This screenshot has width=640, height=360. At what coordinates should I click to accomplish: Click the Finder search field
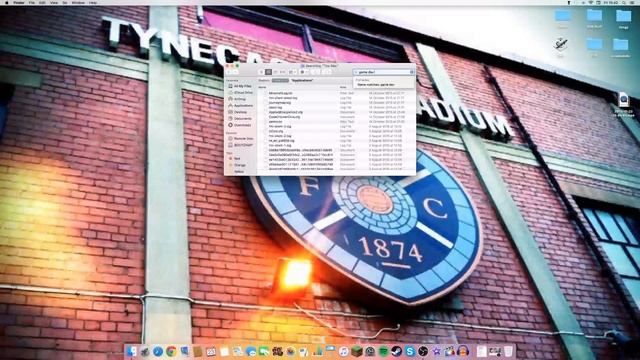click(x=383, y=72)
